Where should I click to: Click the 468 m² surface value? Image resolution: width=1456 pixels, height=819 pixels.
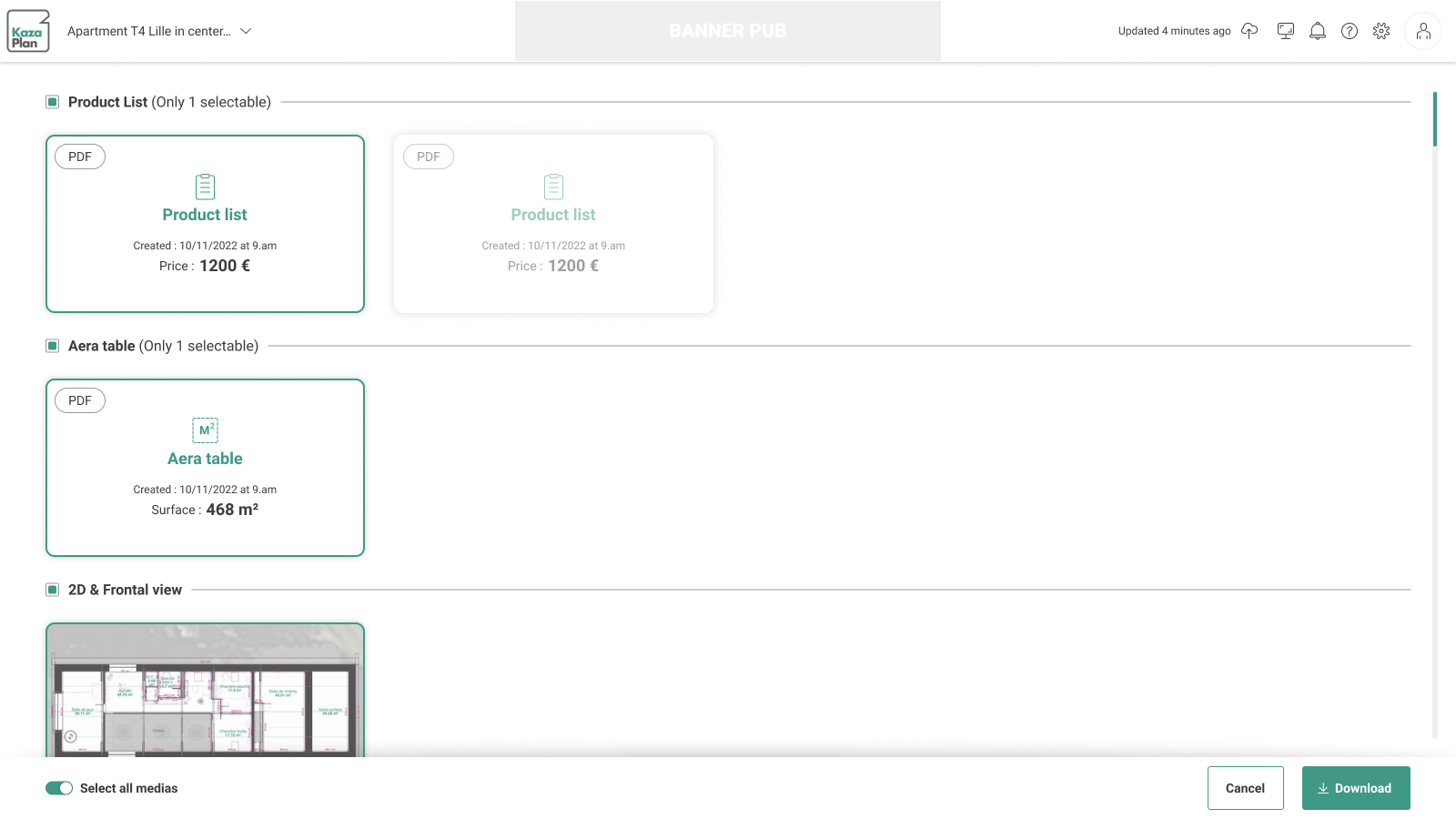232,510
